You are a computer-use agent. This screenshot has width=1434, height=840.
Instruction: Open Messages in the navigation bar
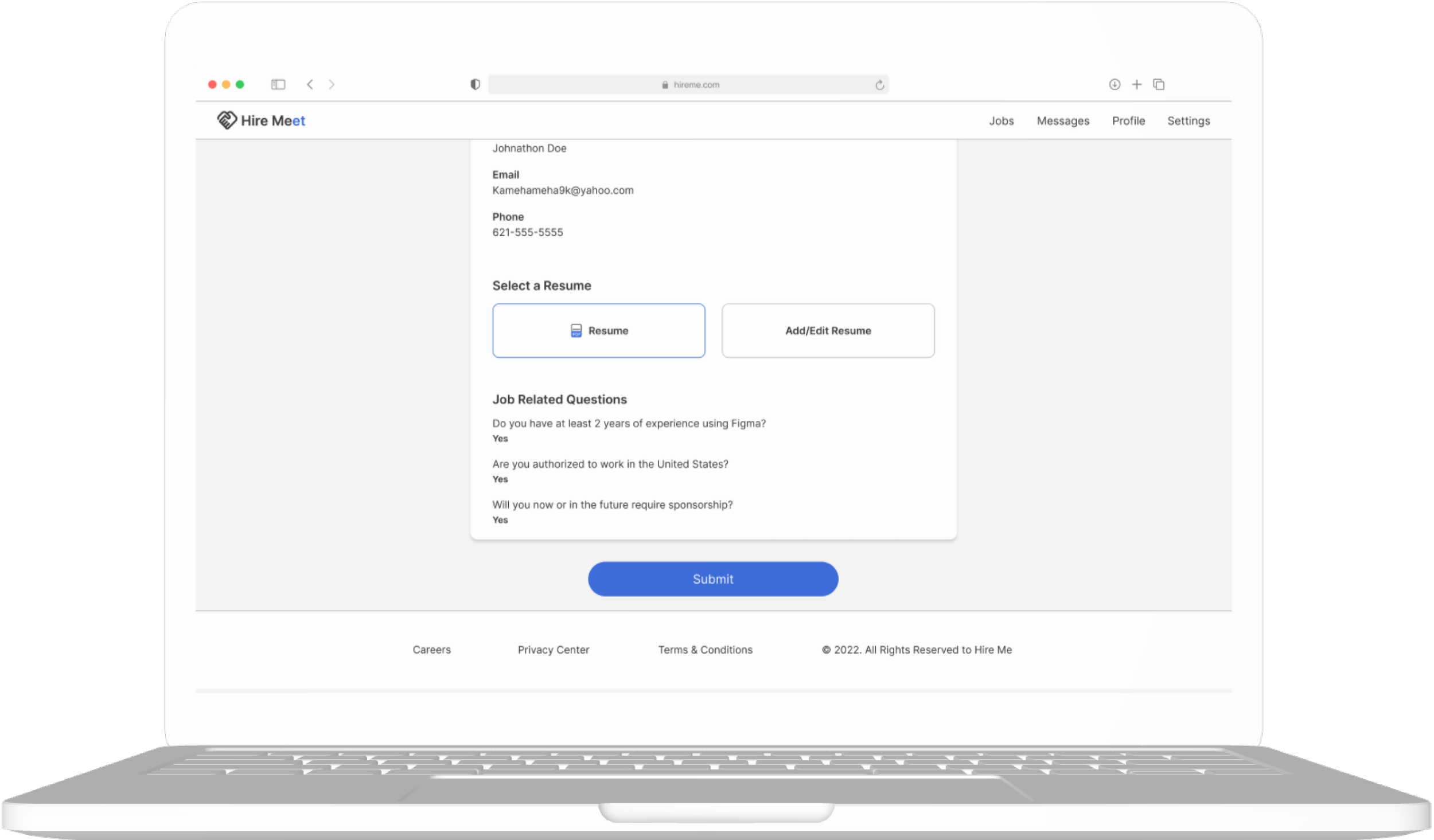1063,120
